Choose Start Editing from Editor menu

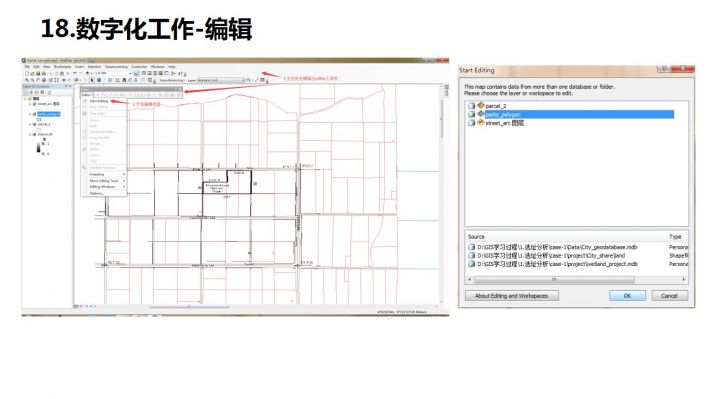99,101
